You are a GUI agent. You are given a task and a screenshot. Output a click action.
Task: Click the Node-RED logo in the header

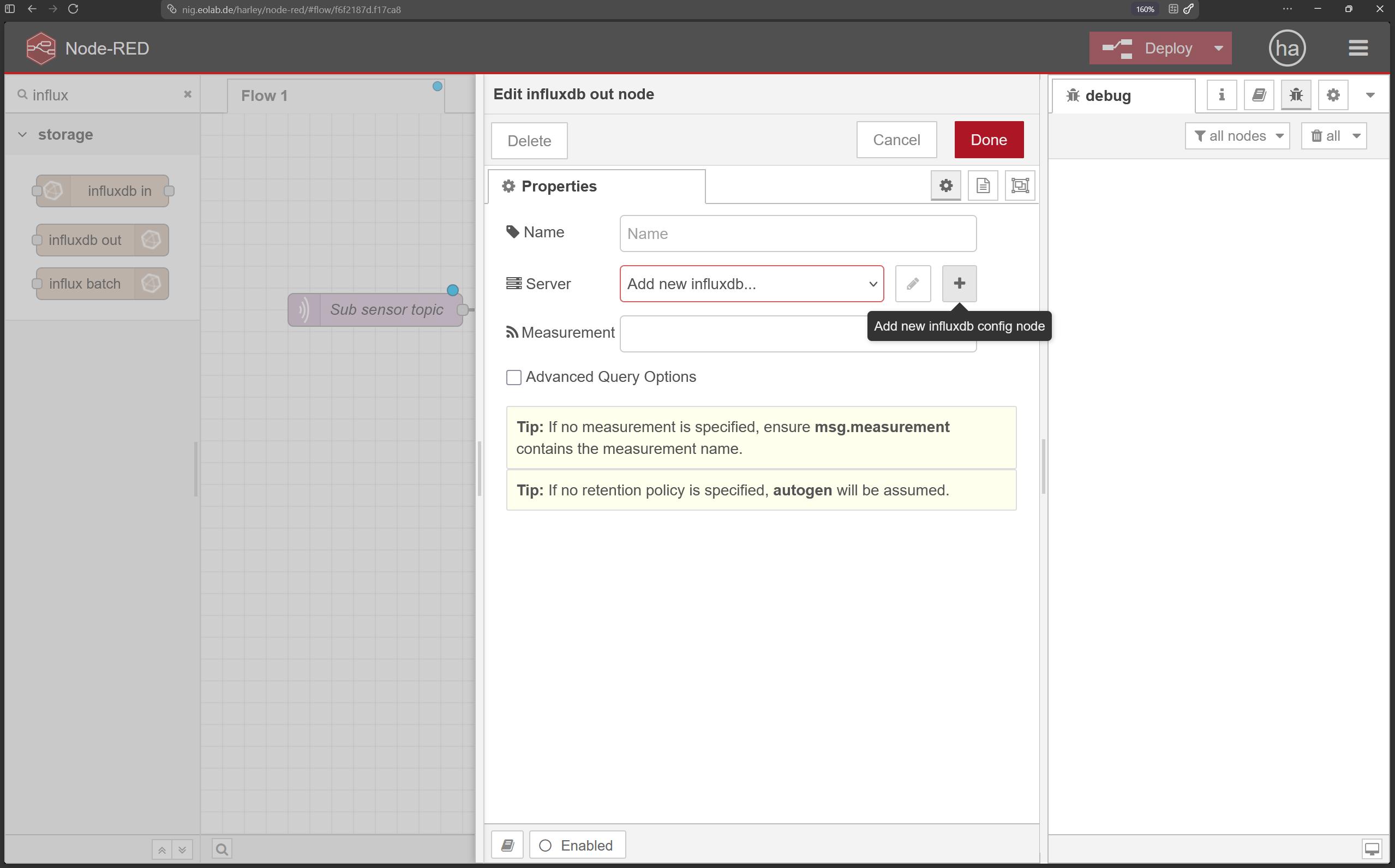click(41, 48)
